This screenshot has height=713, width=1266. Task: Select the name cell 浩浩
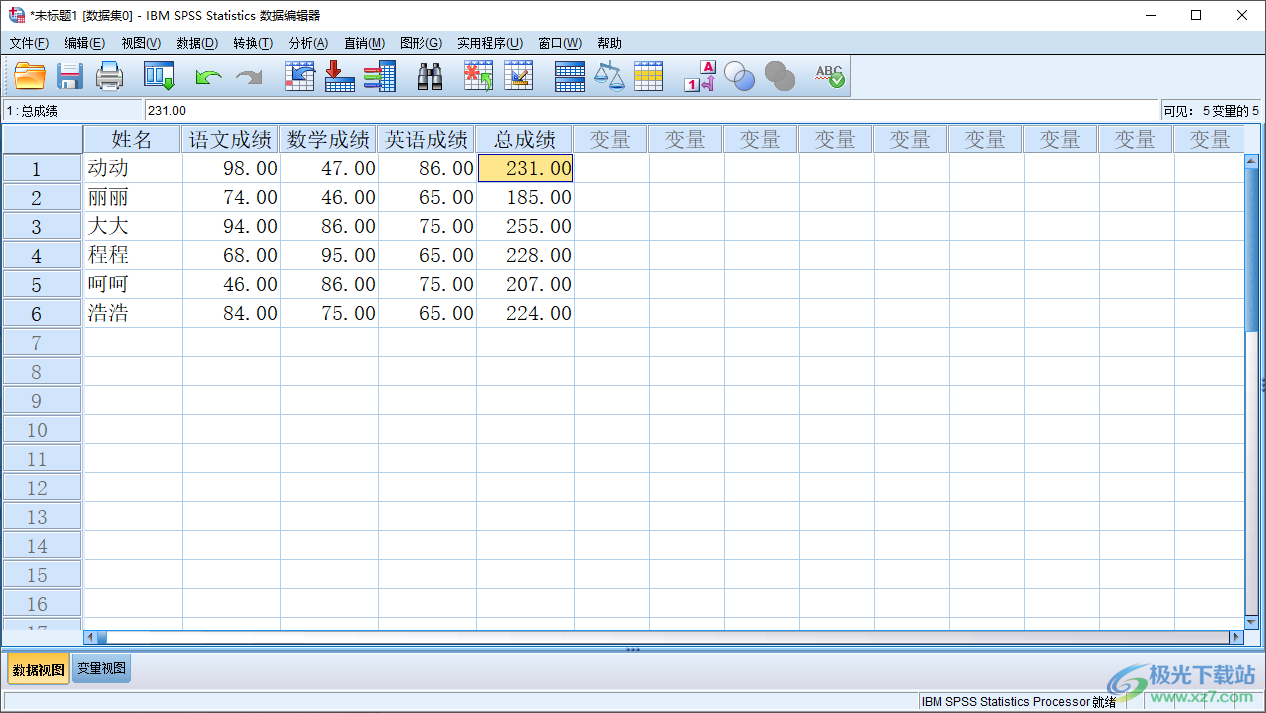[132, 313]
